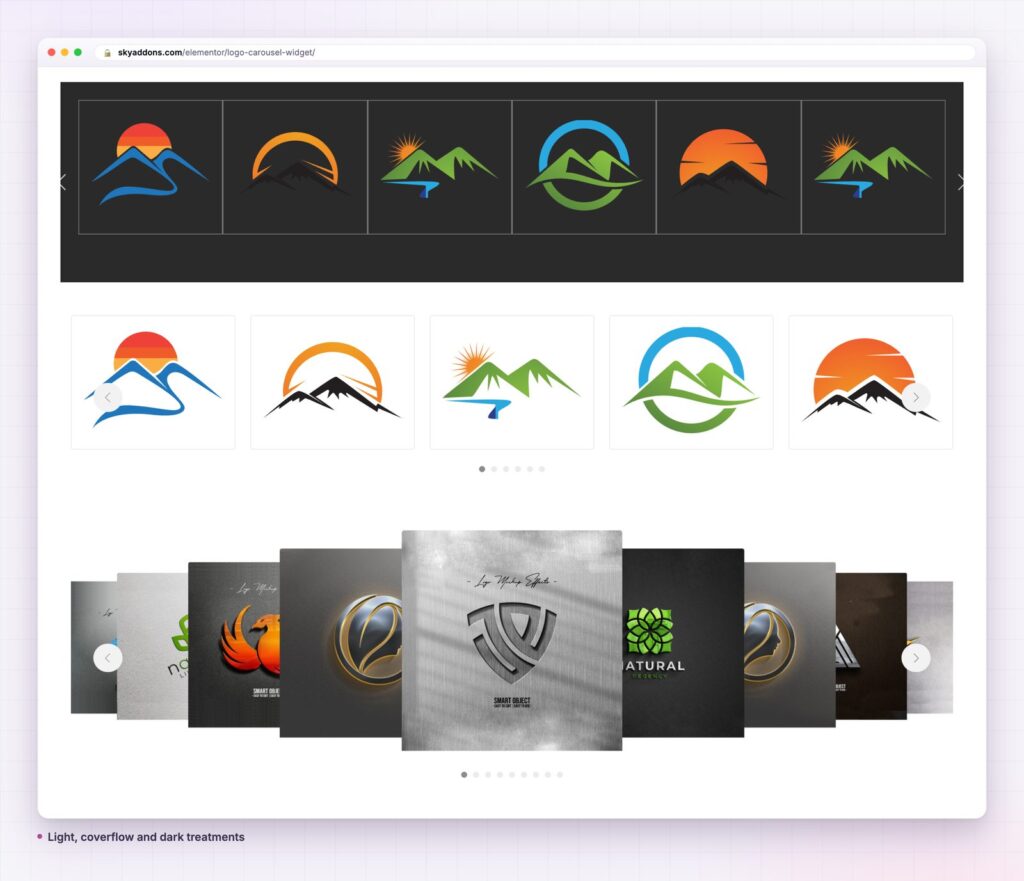Go to previous slide in the light logo carousel
The width and height of the screenshot is (1024, 881).
pyautogui.click(x=108, y=397)
